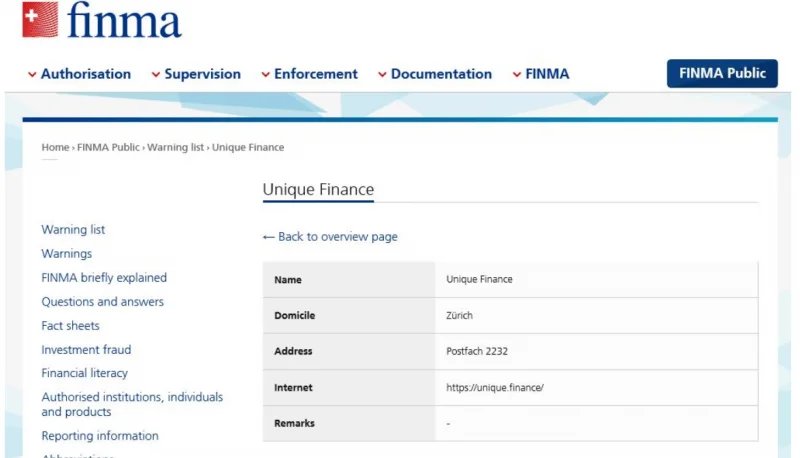Open Financial literacy sidebar link
Viewport: 800px width, 458px height.
(x=85, y=373)
